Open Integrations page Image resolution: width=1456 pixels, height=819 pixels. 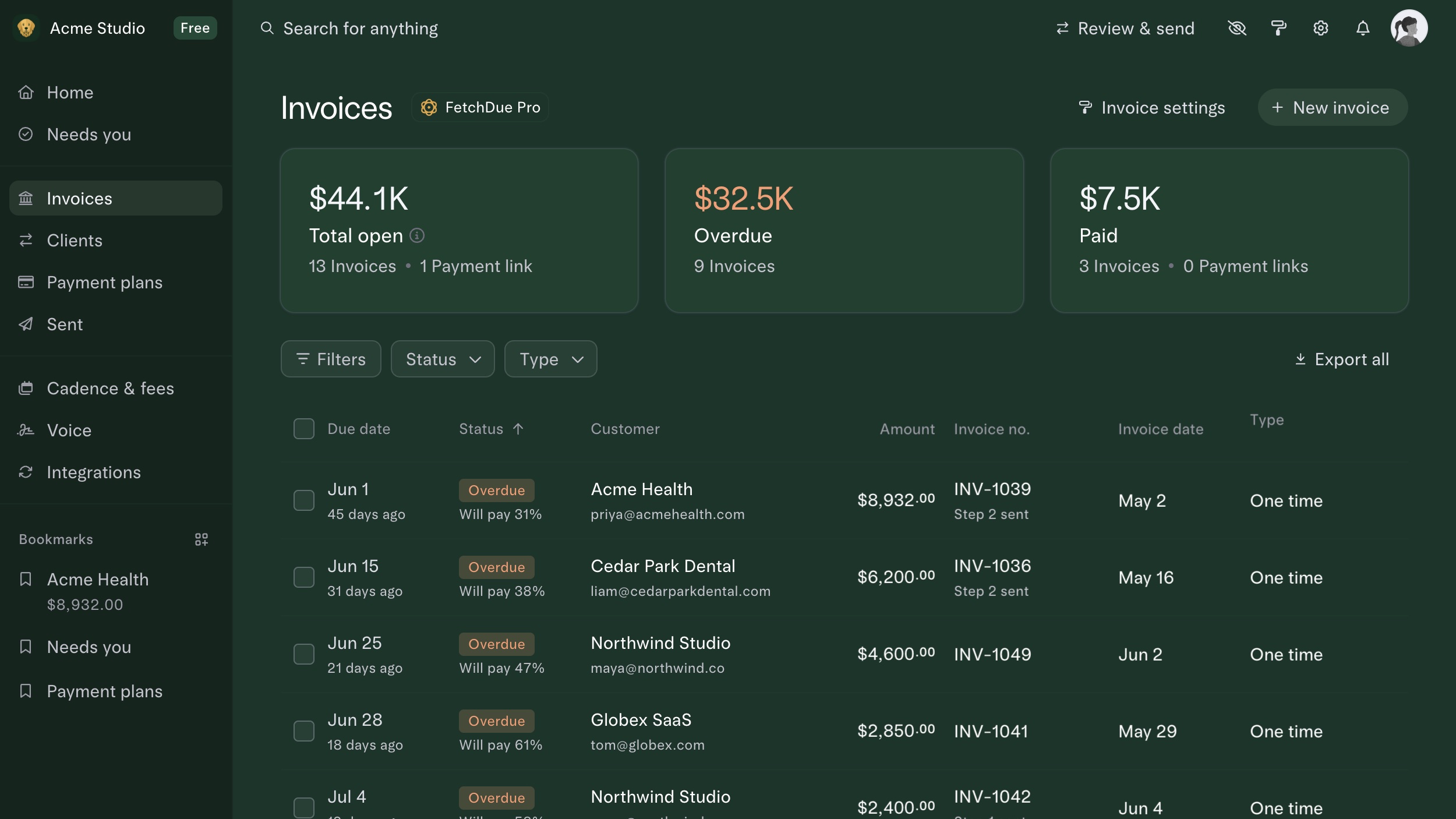115,472
